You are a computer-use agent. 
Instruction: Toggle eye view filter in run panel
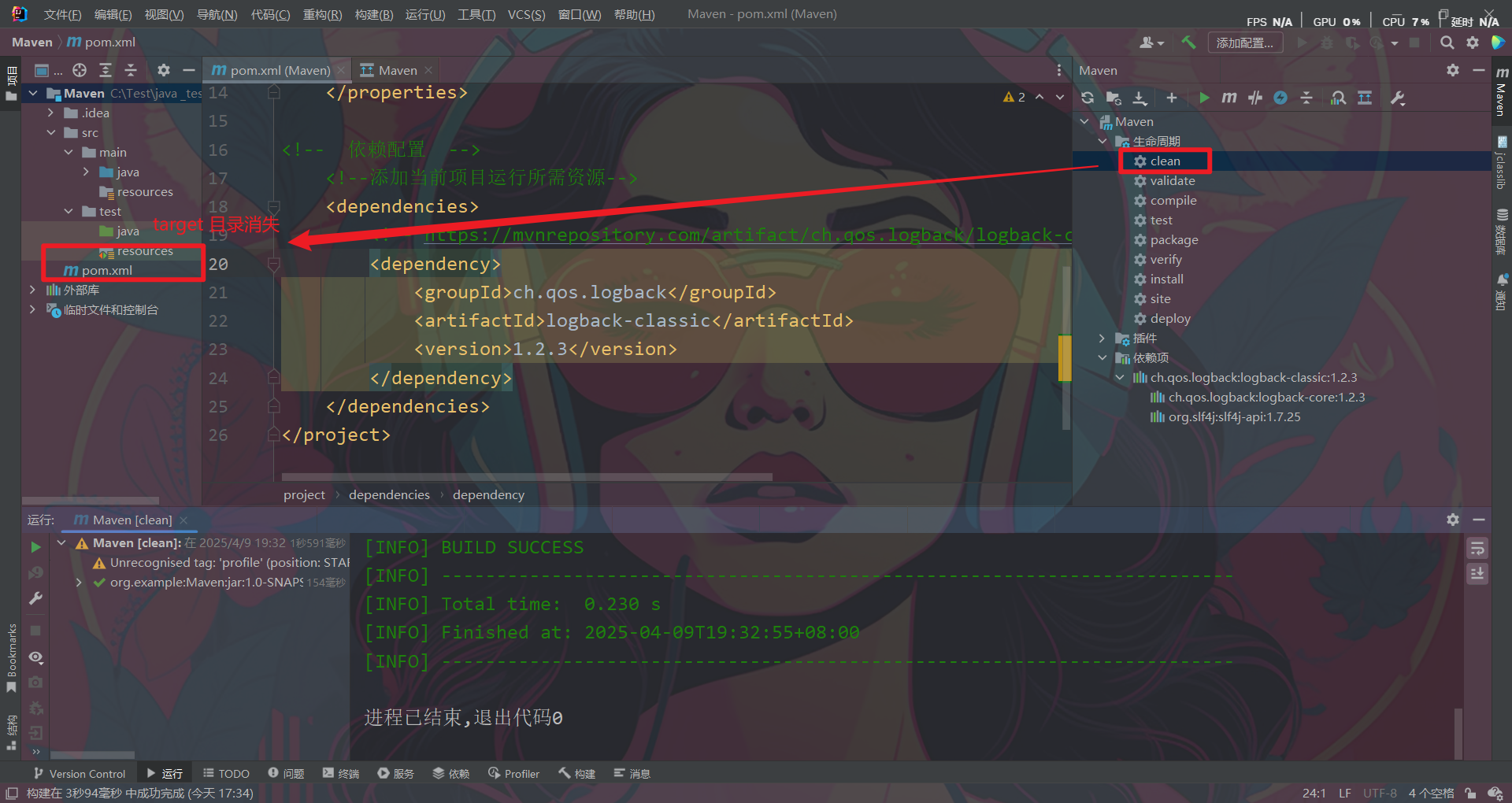pos(35,657)
